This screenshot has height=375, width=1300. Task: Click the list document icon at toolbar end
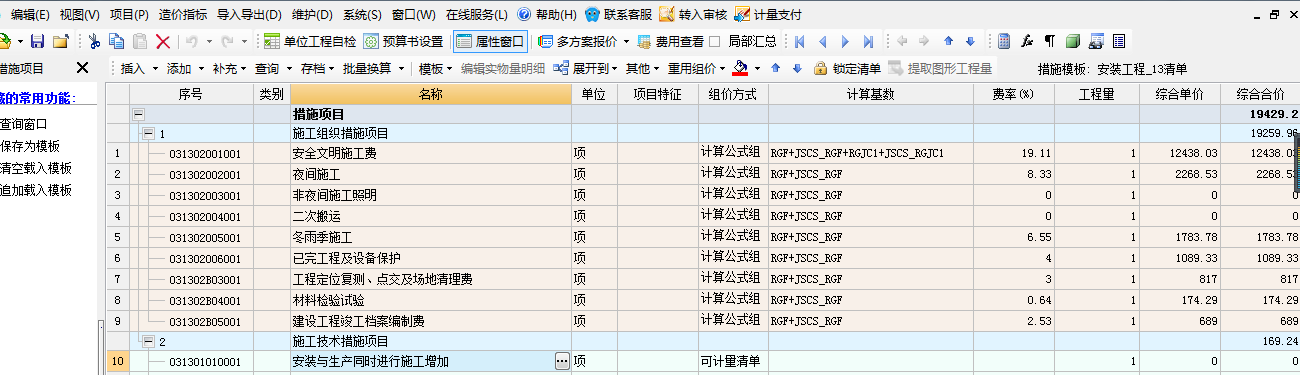tap(1118, 41)
